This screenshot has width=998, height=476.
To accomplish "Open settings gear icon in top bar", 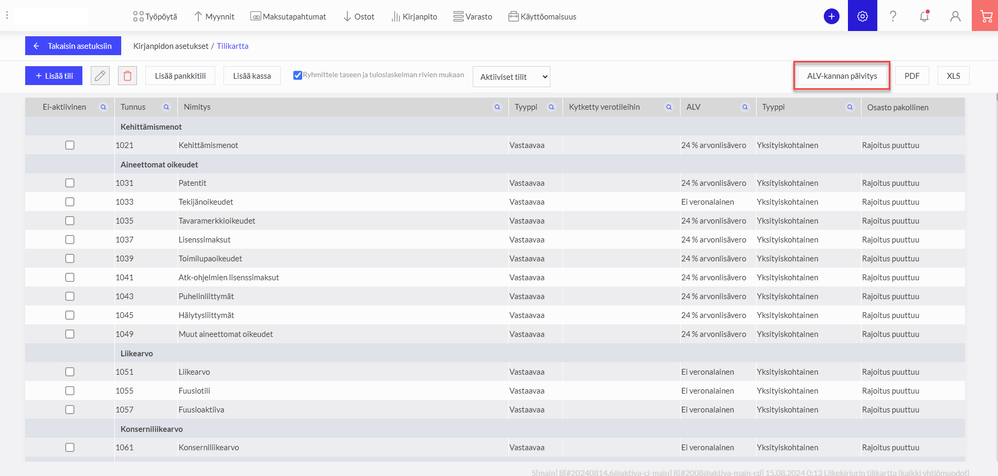I will pyautogui.click(x=862, y=16).
